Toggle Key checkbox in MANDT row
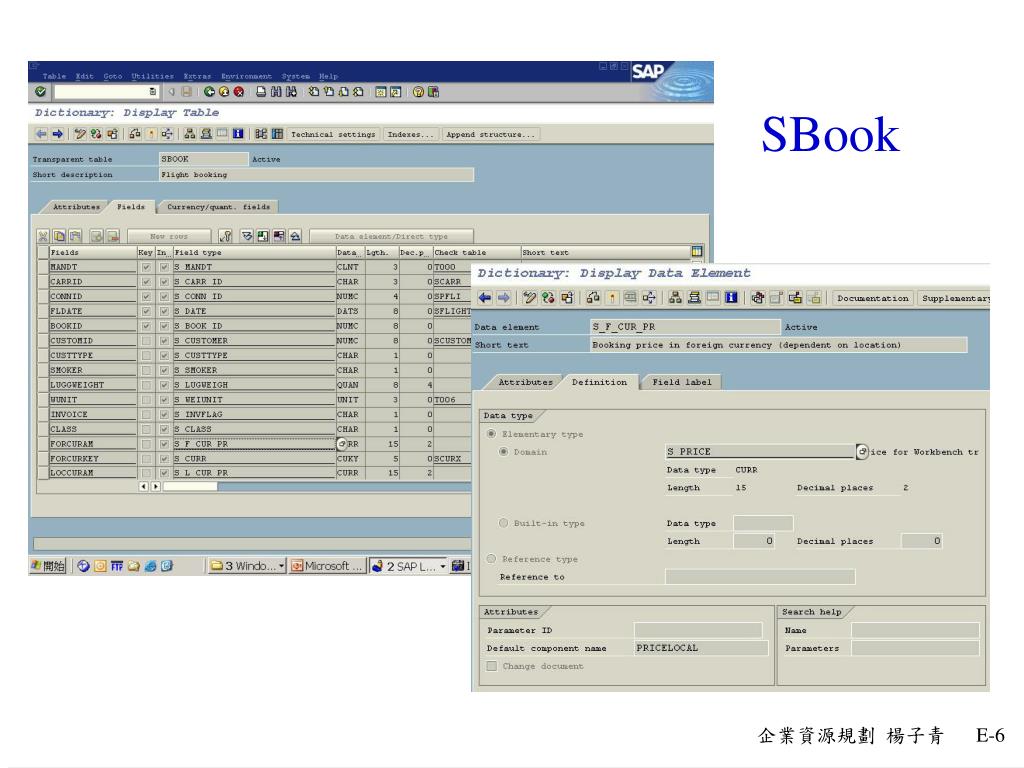 pos(146,267)
